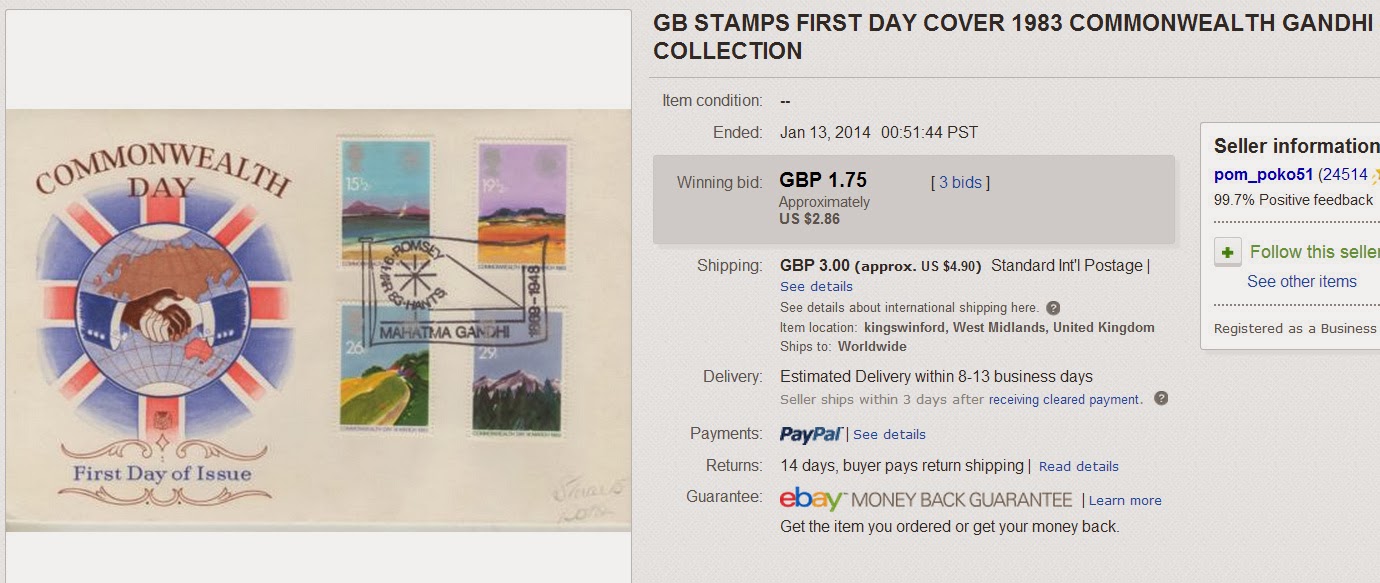
Task: Click the 'Follow this seller' text link
Action: click(x=1314, y=252)
